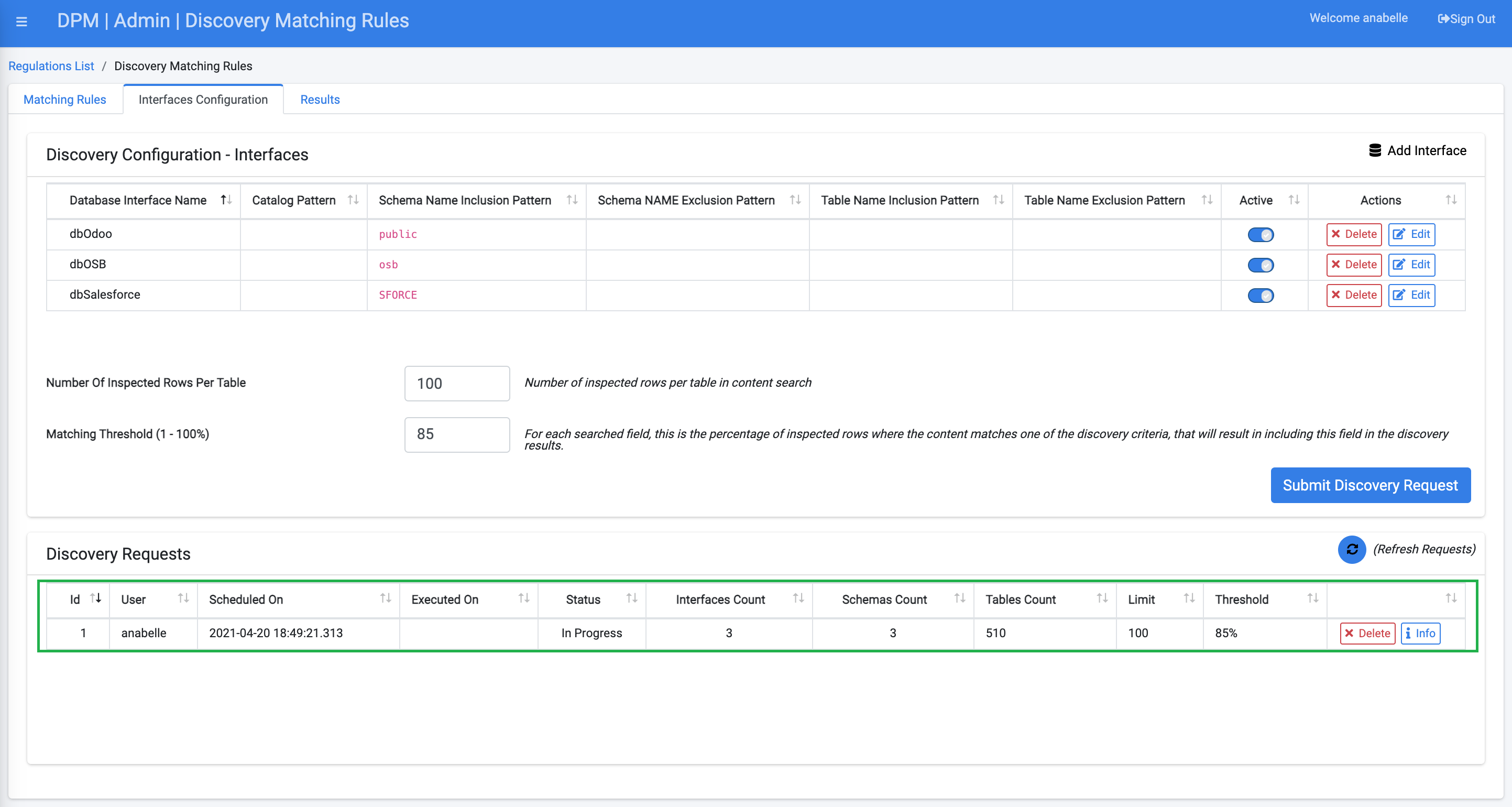Sort interfaces by Catalog Pattern
This screenshot has height=807, width=1512.
click(x=353, y=200)
